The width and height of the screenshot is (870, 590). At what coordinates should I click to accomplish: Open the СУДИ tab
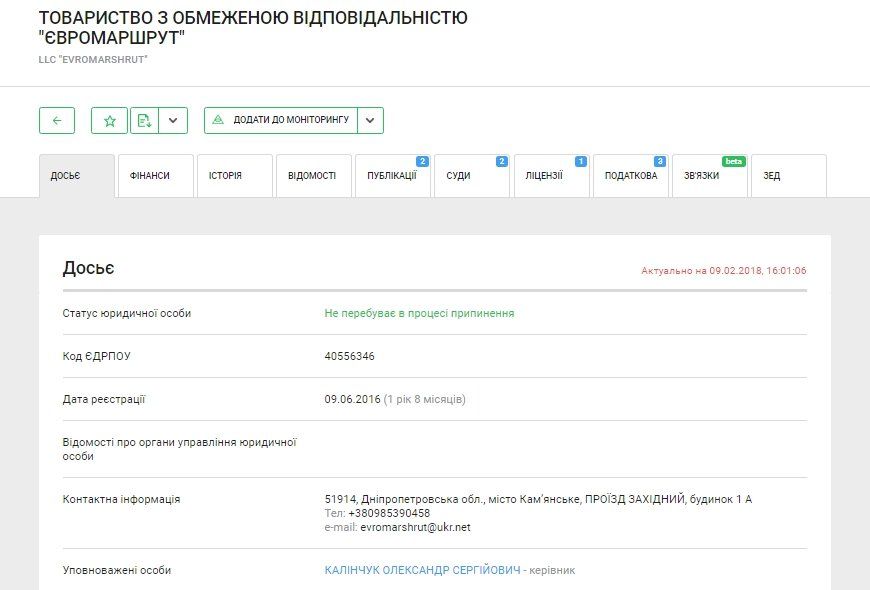click(459, 175)
